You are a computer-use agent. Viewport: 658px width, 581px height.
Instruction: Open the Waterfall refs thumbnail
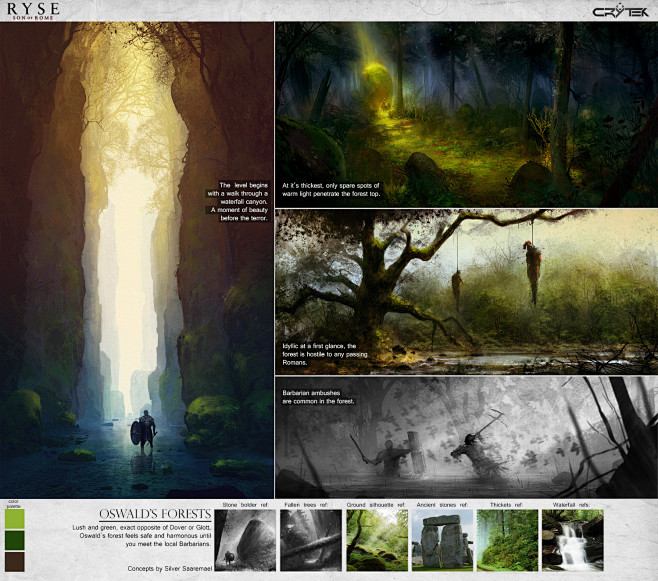(x=572, y=541)
